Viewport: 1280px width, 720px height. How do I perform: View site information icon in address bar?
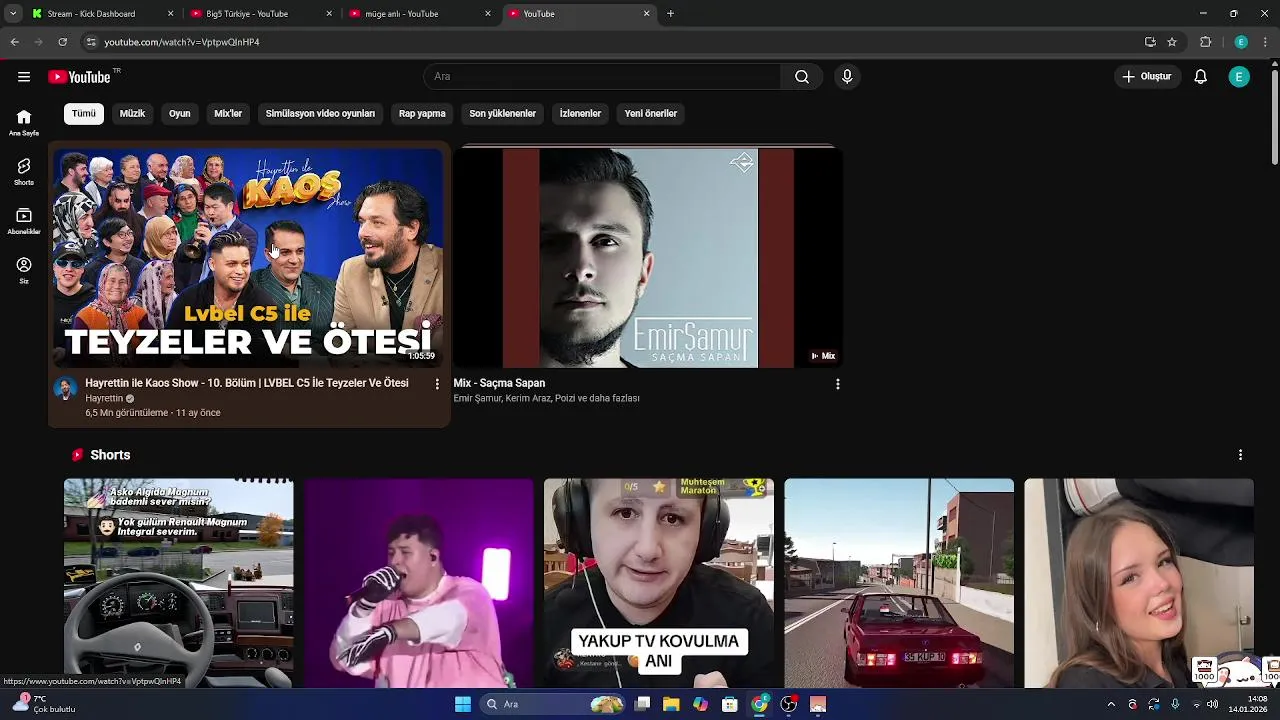91,42
